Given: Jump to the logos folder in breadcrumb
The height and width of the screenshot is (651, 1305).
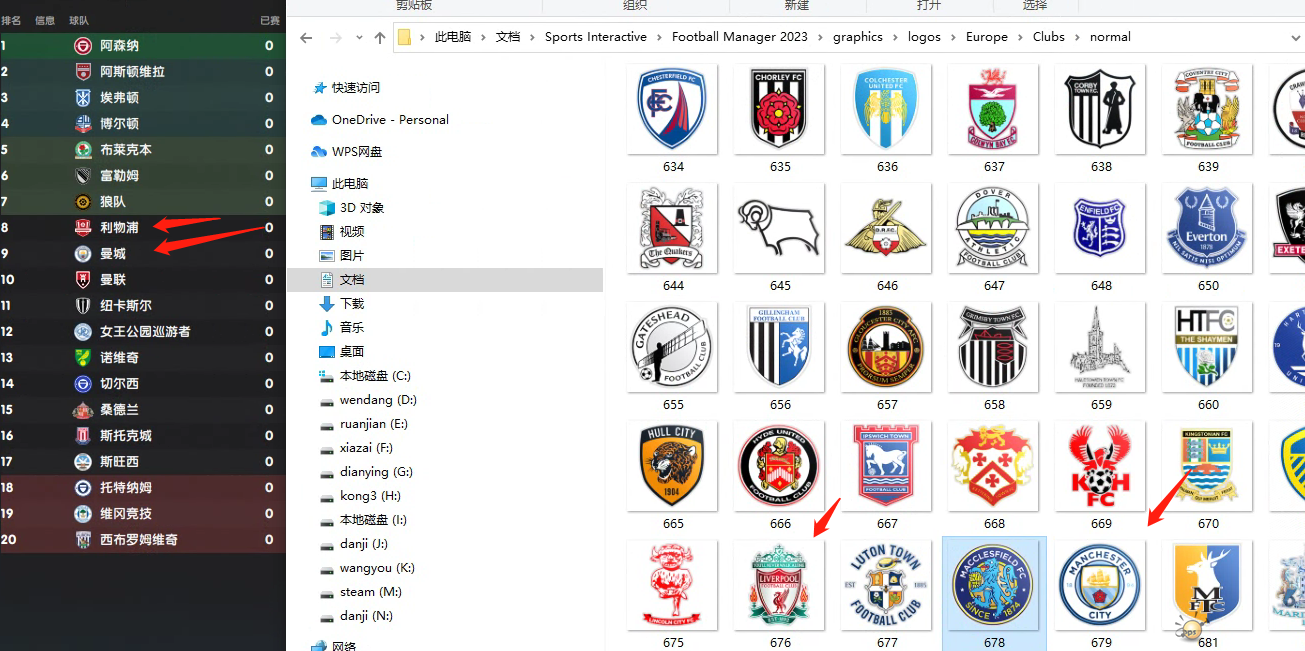Looking at the screenshot, I should tap(925, 37).
